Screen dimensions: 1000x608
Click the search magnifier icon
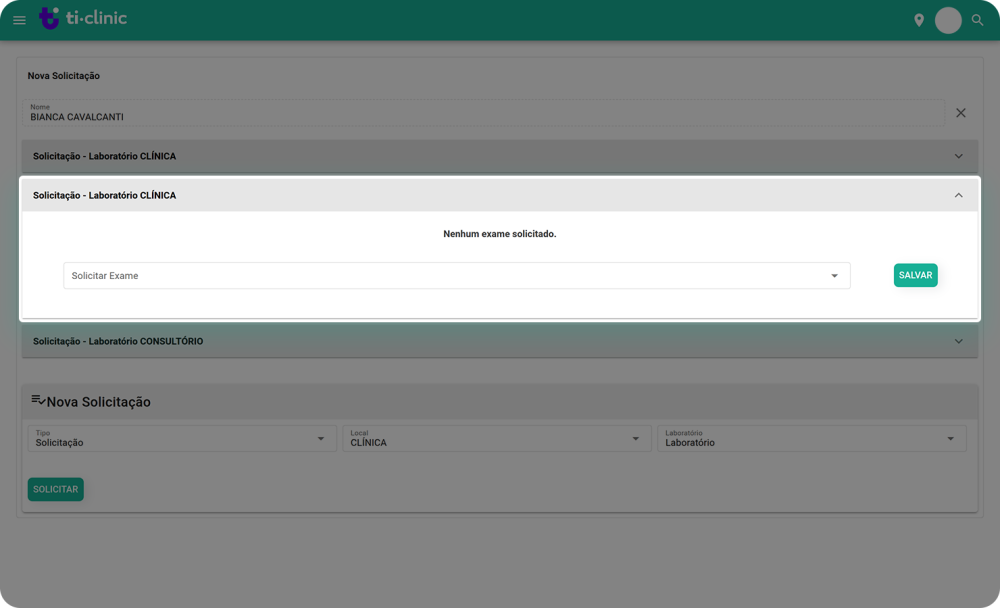tap(977, 20)
